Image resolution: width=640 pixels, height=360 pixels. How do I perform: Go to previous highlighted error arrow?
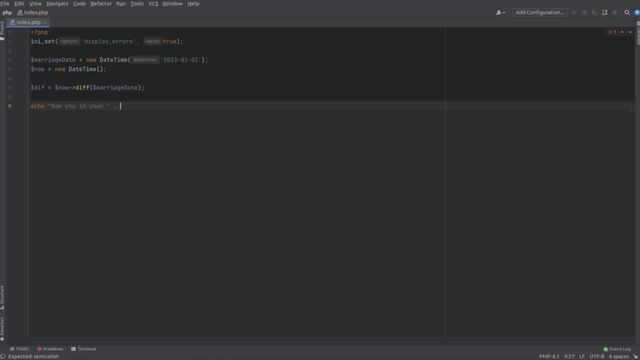click(622, 32)
